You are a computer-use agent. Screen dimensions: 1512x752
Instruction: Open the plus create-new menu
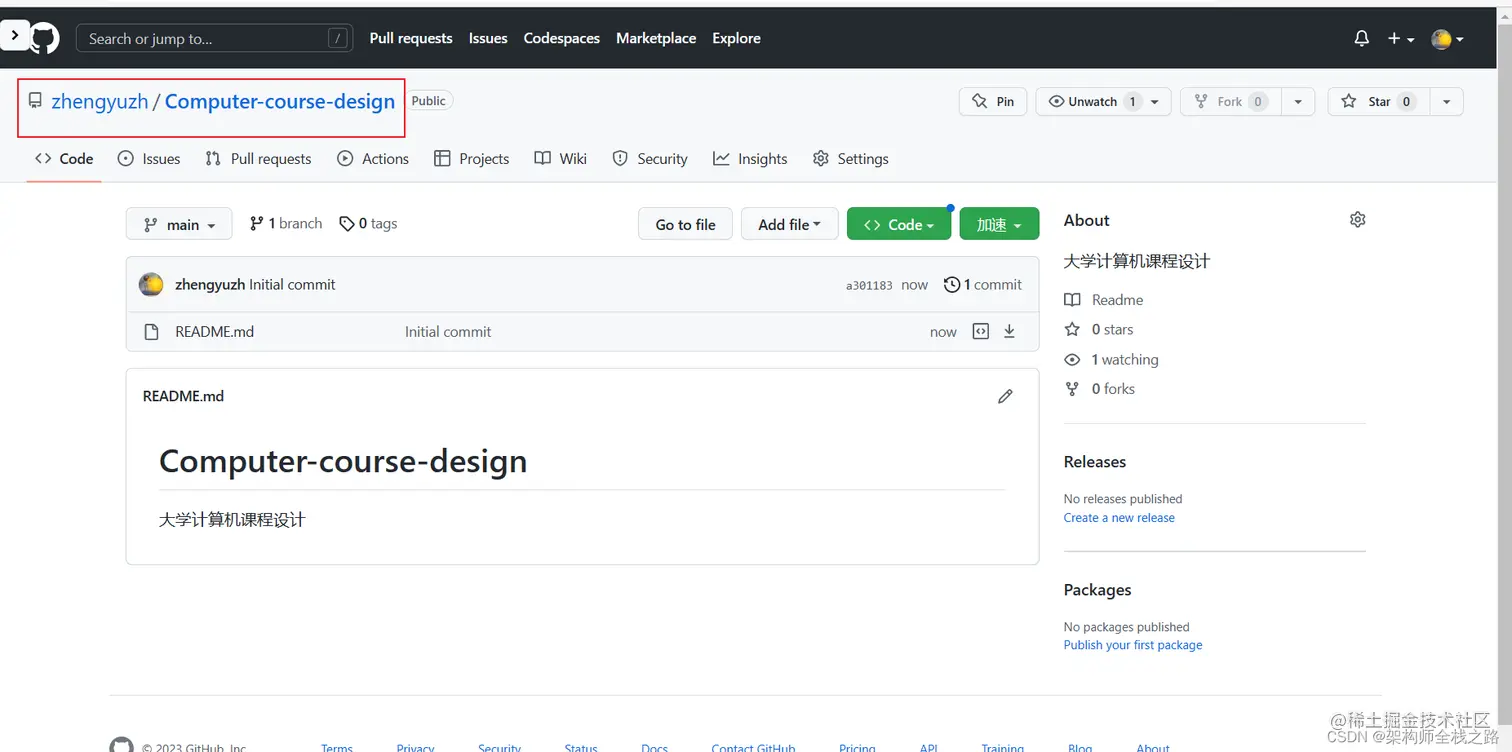click(x=1401, y=38)
